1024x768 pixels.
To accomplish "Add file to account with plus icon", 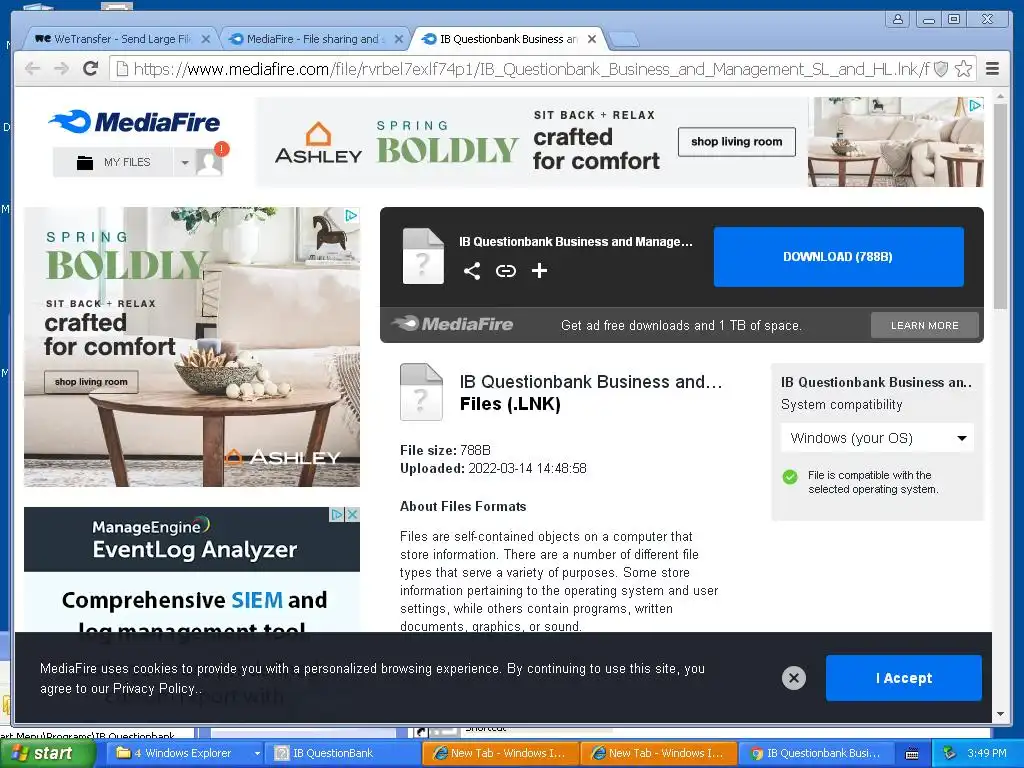I will 539,270.
